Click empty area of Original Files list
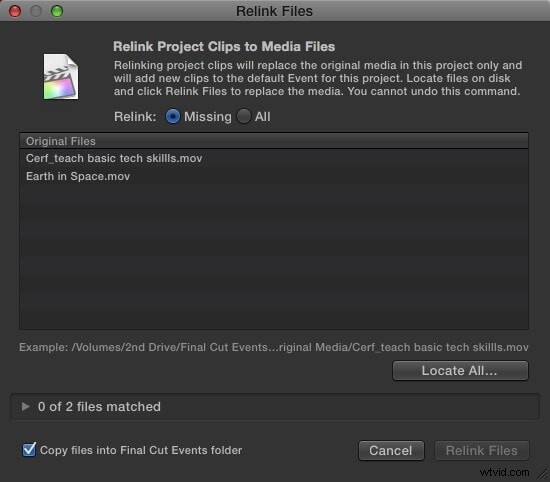The width and height of the screenshot is (550, 482). 274,256
